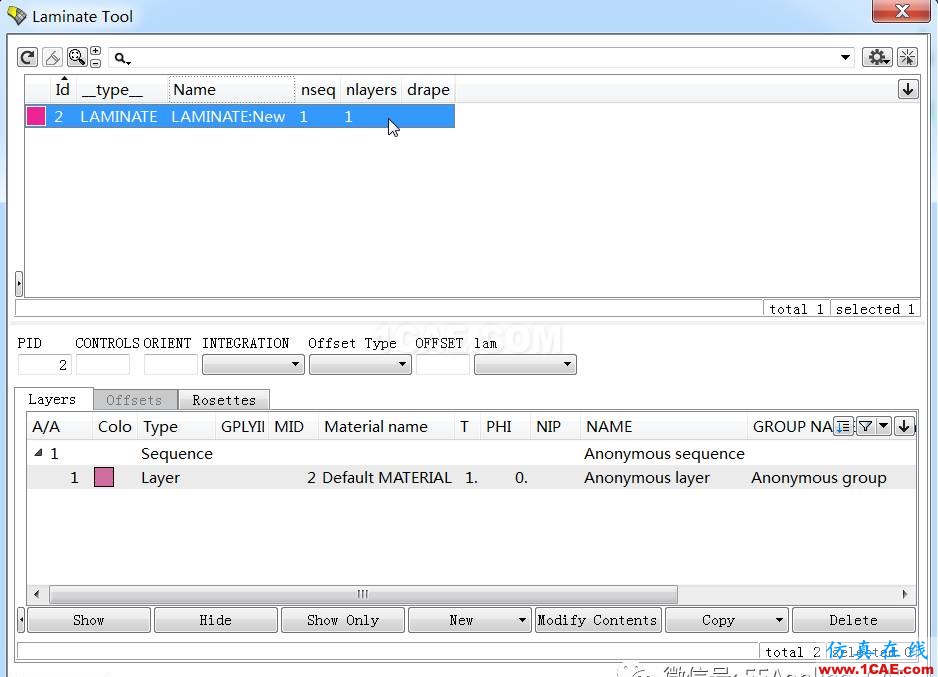Click the Delete button

tap(854, 620)
